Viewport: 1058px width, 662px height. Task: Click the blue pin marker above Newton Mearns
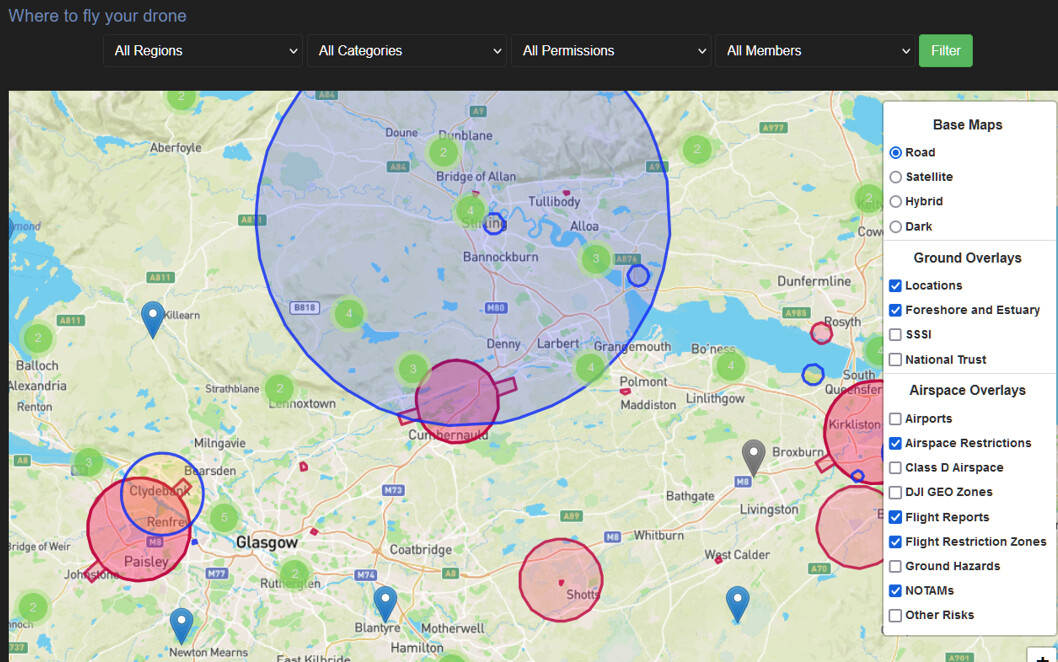[182, 625]
